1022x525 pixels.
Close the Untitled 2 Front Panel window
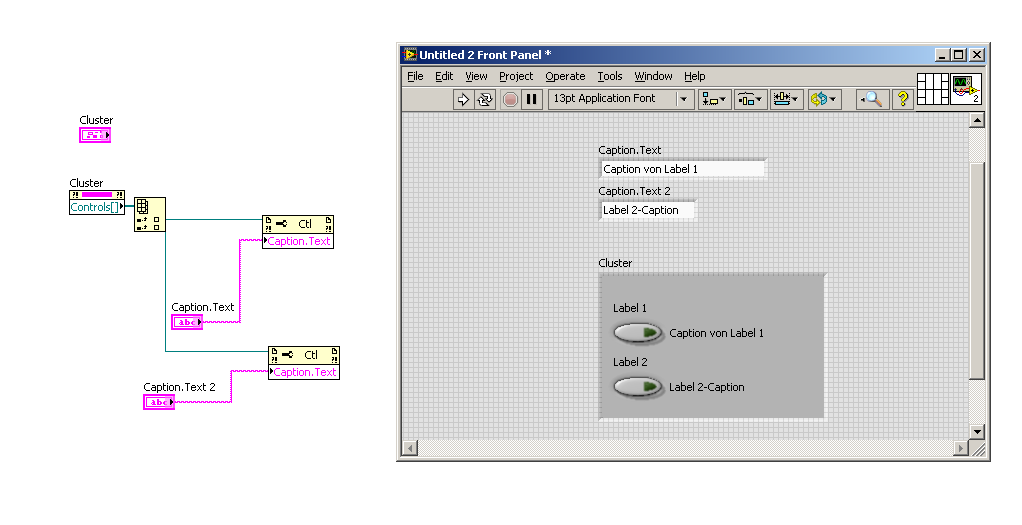pyautogui.click(x=976, y=55)
